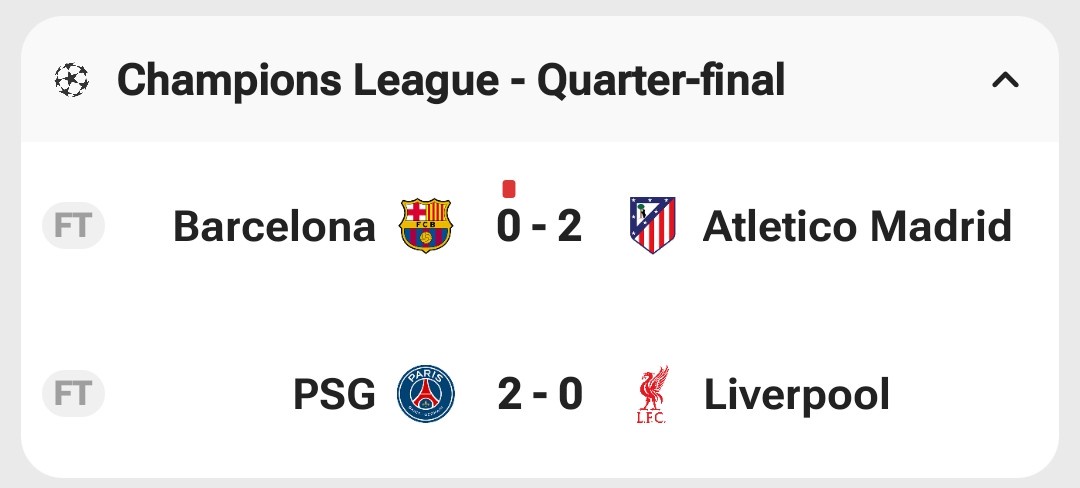Click the Barcelona club crest

tap(426, 226)
